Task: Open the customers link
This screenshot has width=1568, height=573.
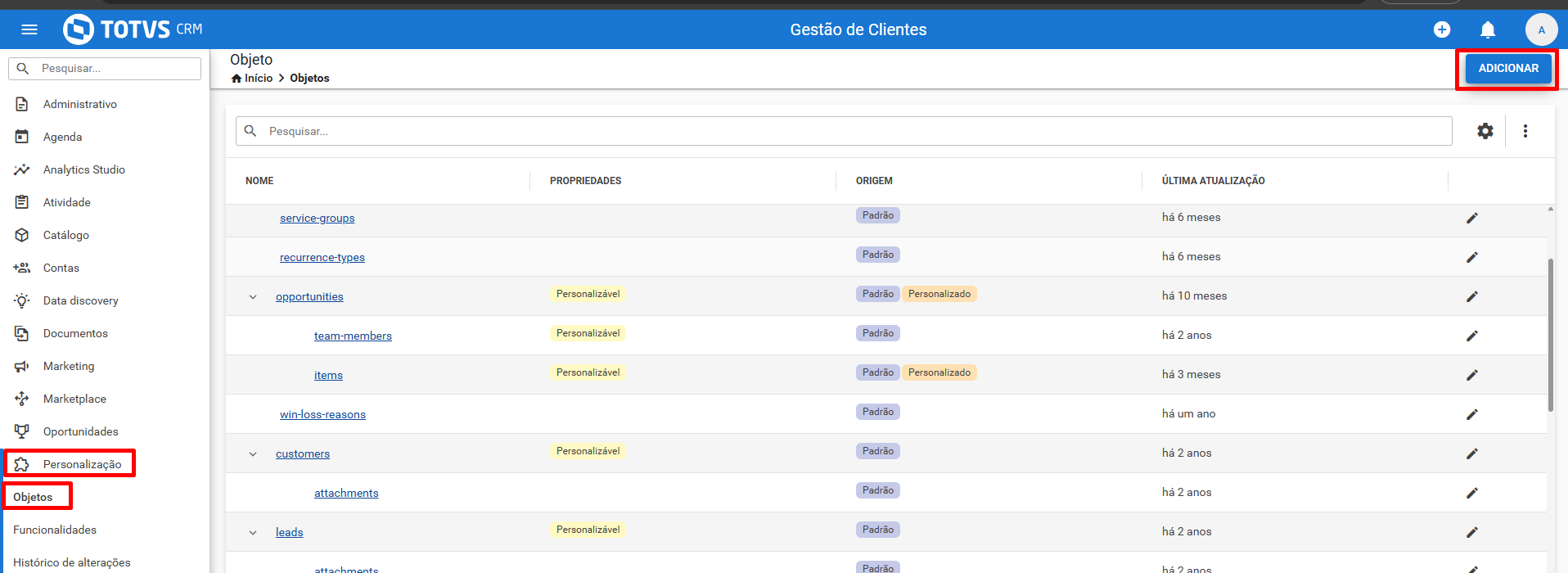Action: pos(303,453)
